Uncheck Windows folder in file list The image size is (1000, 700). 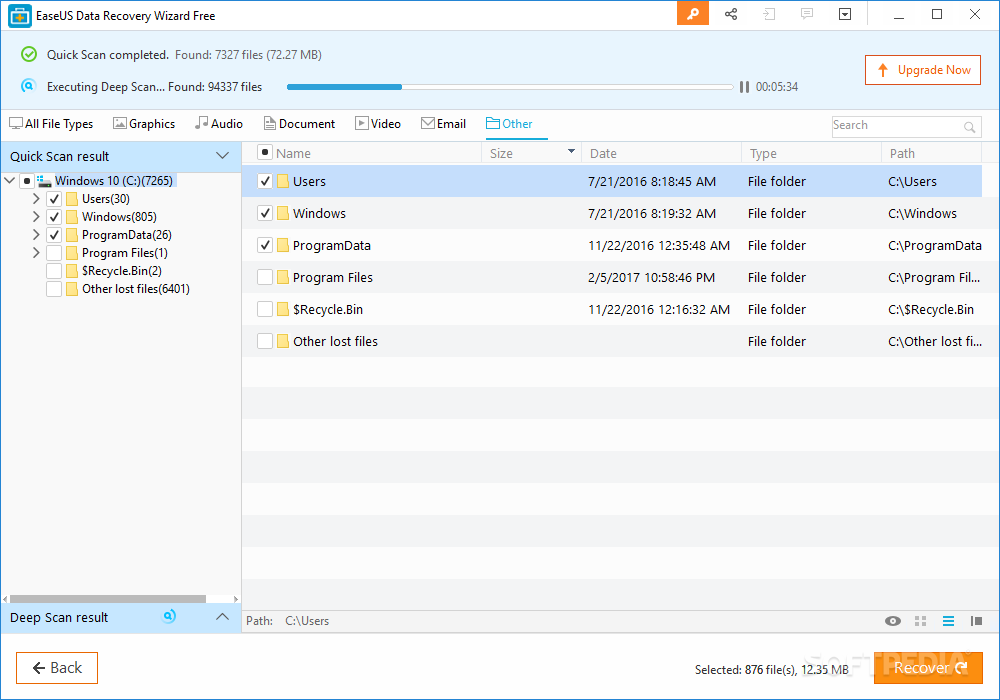click(265, 213)
